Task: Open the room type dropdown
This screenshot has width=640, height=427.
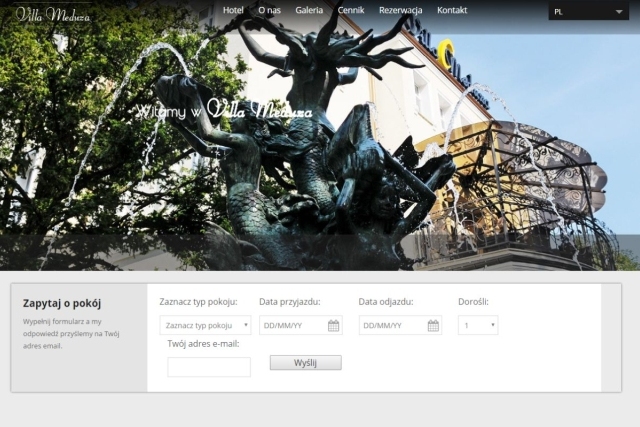Action: pos(205,325)
